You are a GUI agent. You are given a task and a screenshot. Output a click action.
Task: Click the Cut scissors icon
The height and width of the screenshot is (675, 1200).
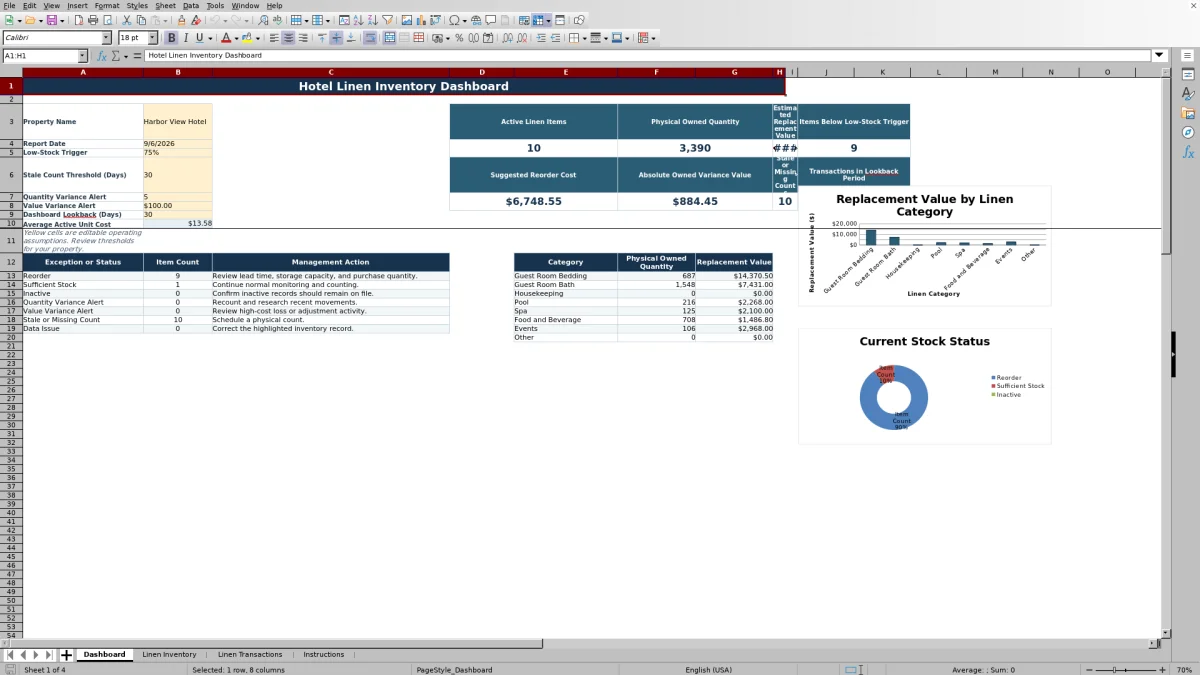[x=127, y=20]
